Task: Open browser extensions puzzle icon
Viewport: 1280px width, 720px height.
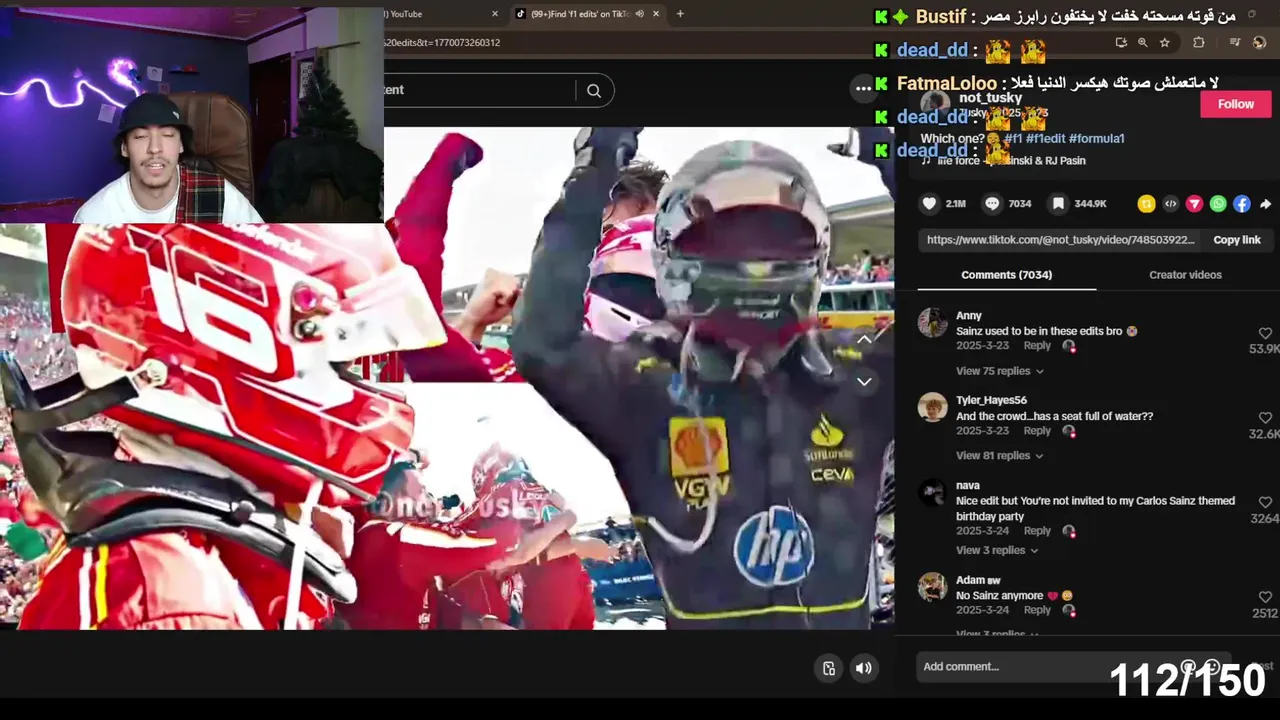Action: [1199, 43]
